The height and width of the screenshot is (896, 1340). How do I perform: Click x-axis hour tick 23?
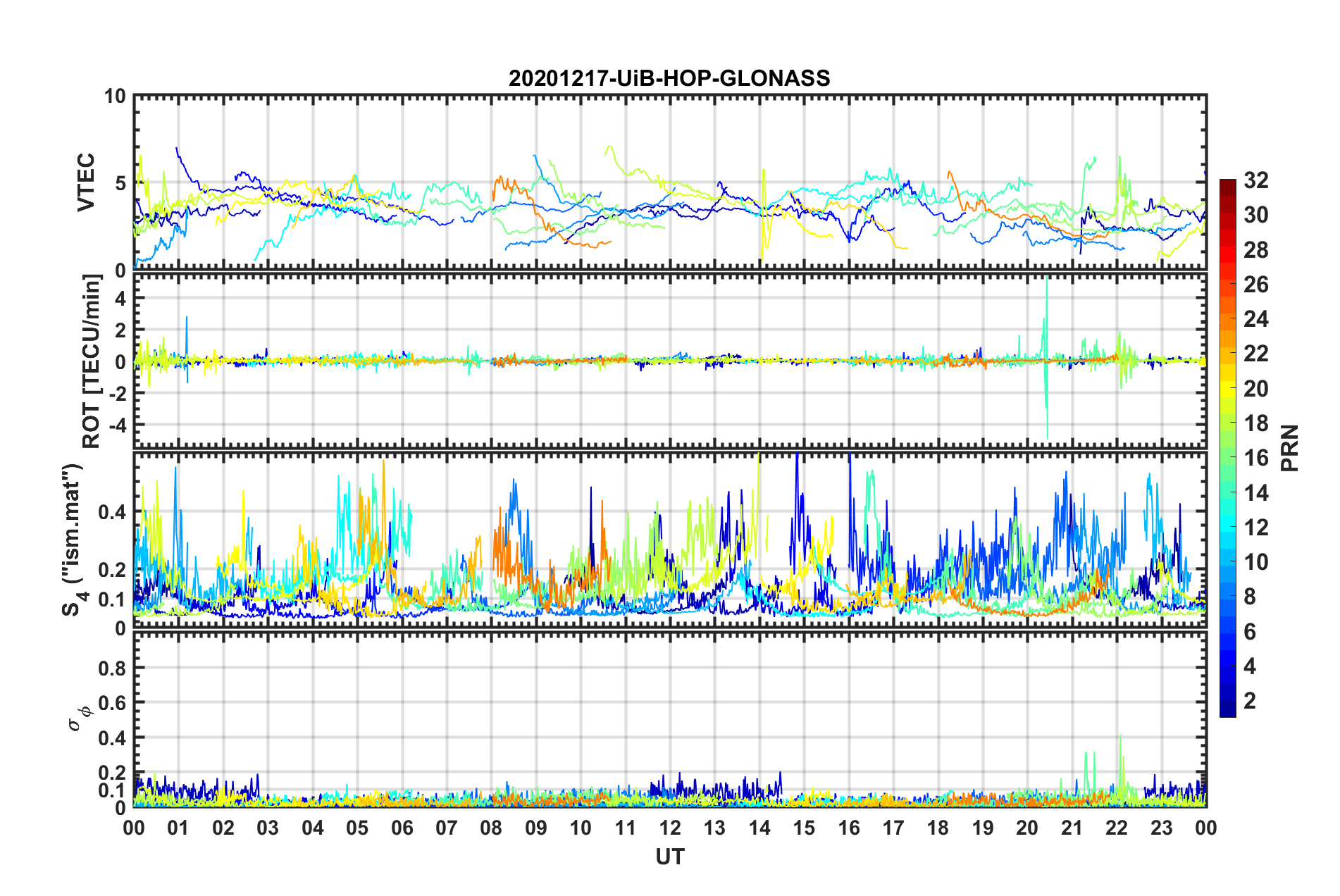pos(1162,828)
